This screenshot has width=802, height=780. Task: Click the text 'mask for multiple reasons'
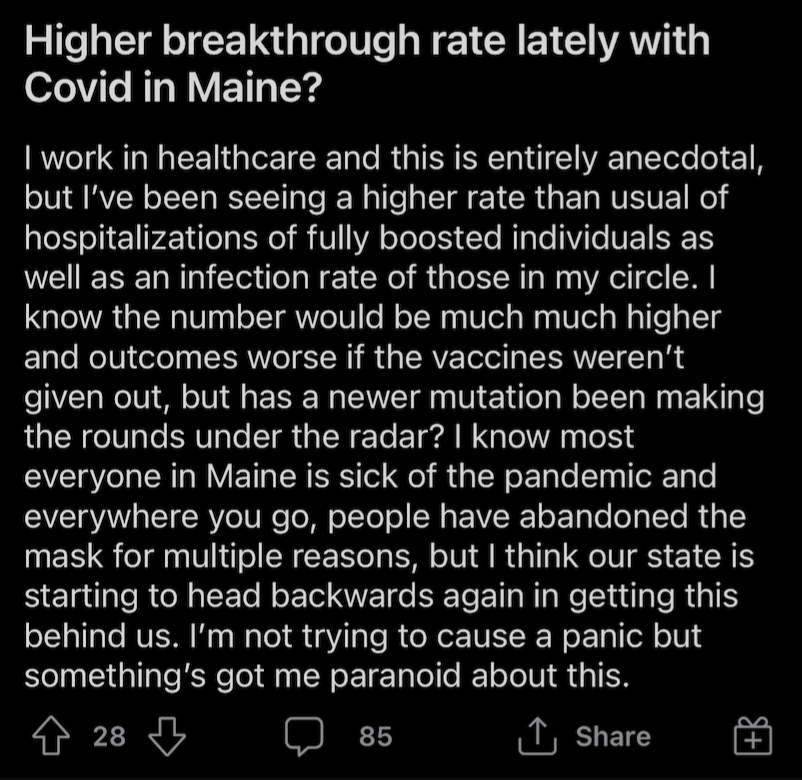(x=218, y=556)
